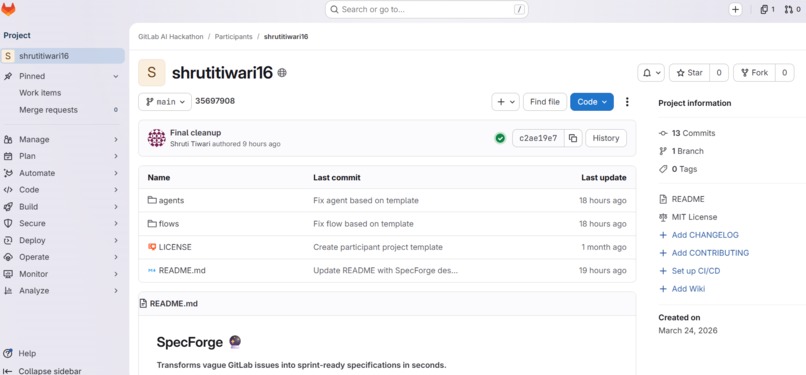Click the project avatar S in sidebar

(x=8, y=56)
